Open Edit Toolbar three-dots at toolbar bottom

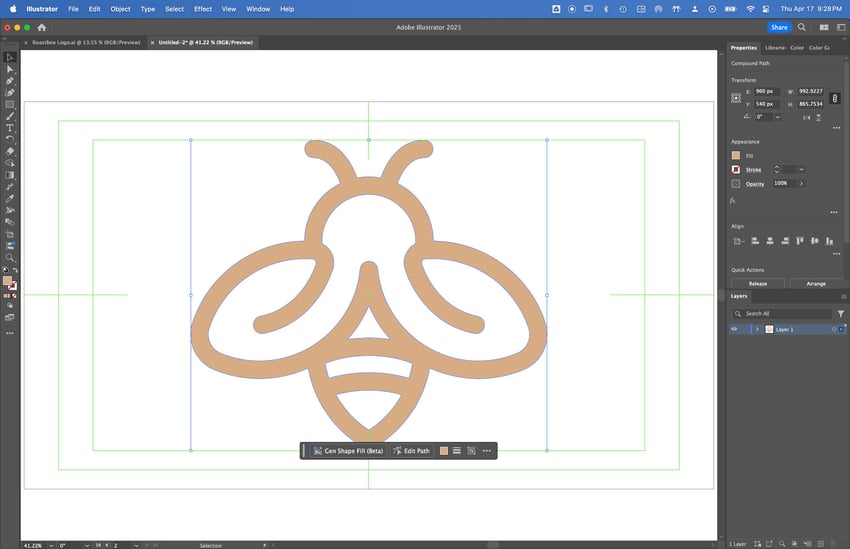click(x=10, y=333)
